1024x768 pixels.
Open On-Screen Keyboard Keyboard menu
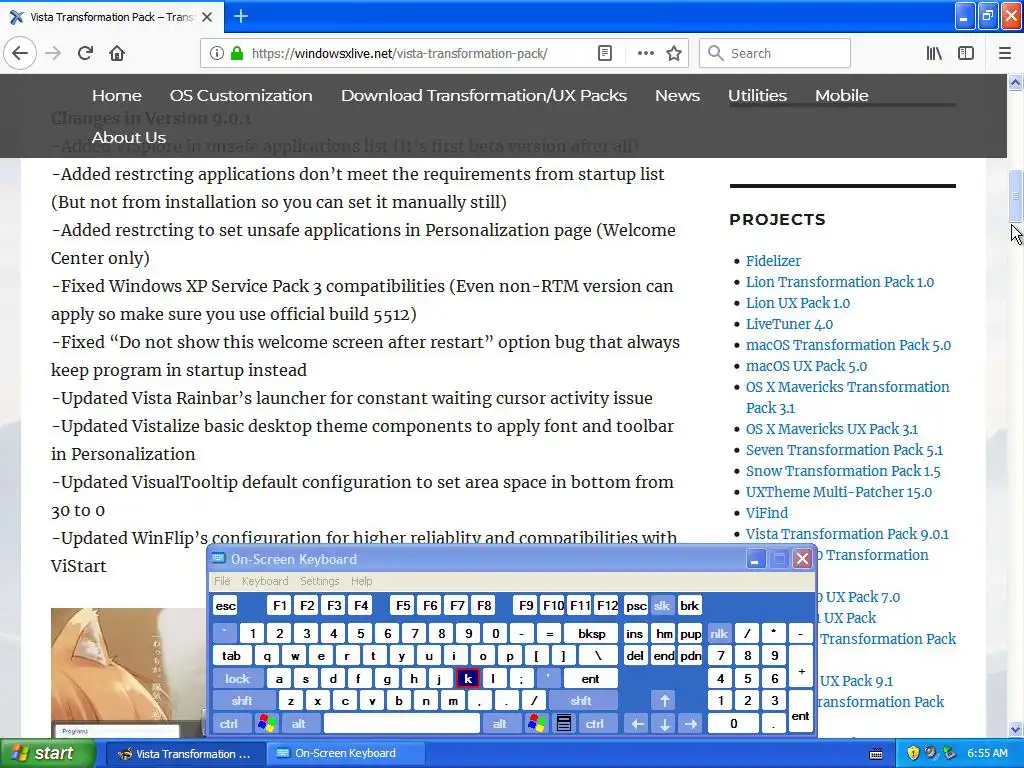(x=264, y=581)
